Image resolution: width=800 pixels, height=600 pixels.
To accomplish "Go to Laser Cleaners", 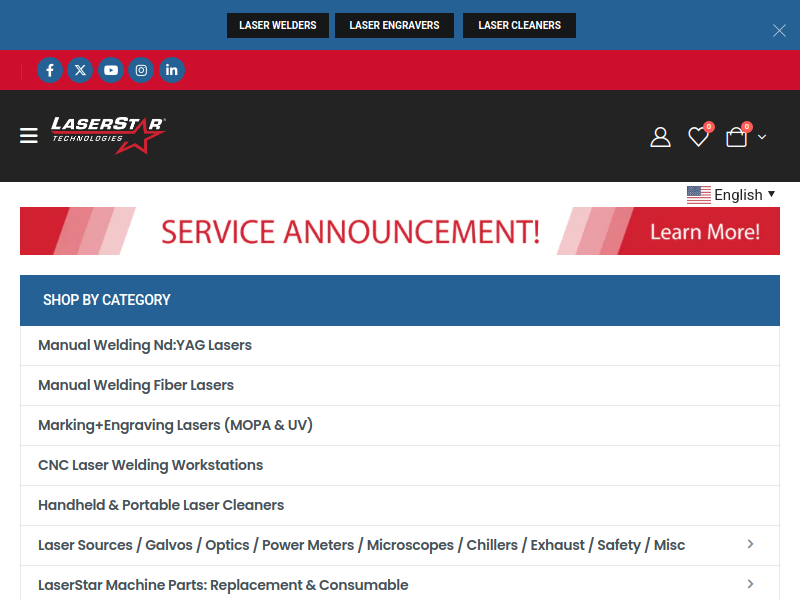I will 519,26.
